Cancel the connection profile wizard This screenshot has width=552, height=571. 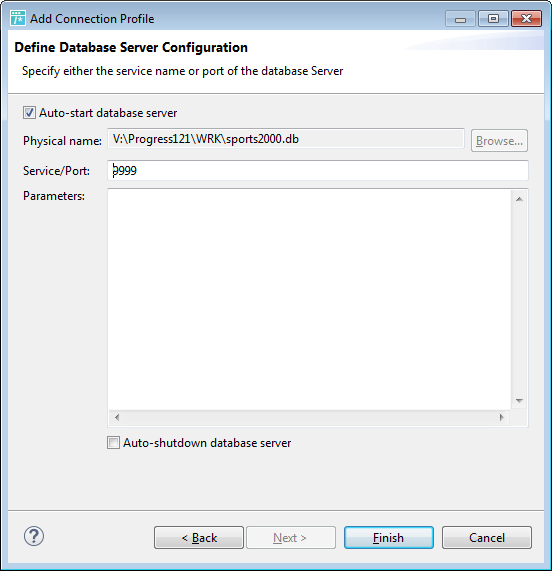click(x=487, y=537)
